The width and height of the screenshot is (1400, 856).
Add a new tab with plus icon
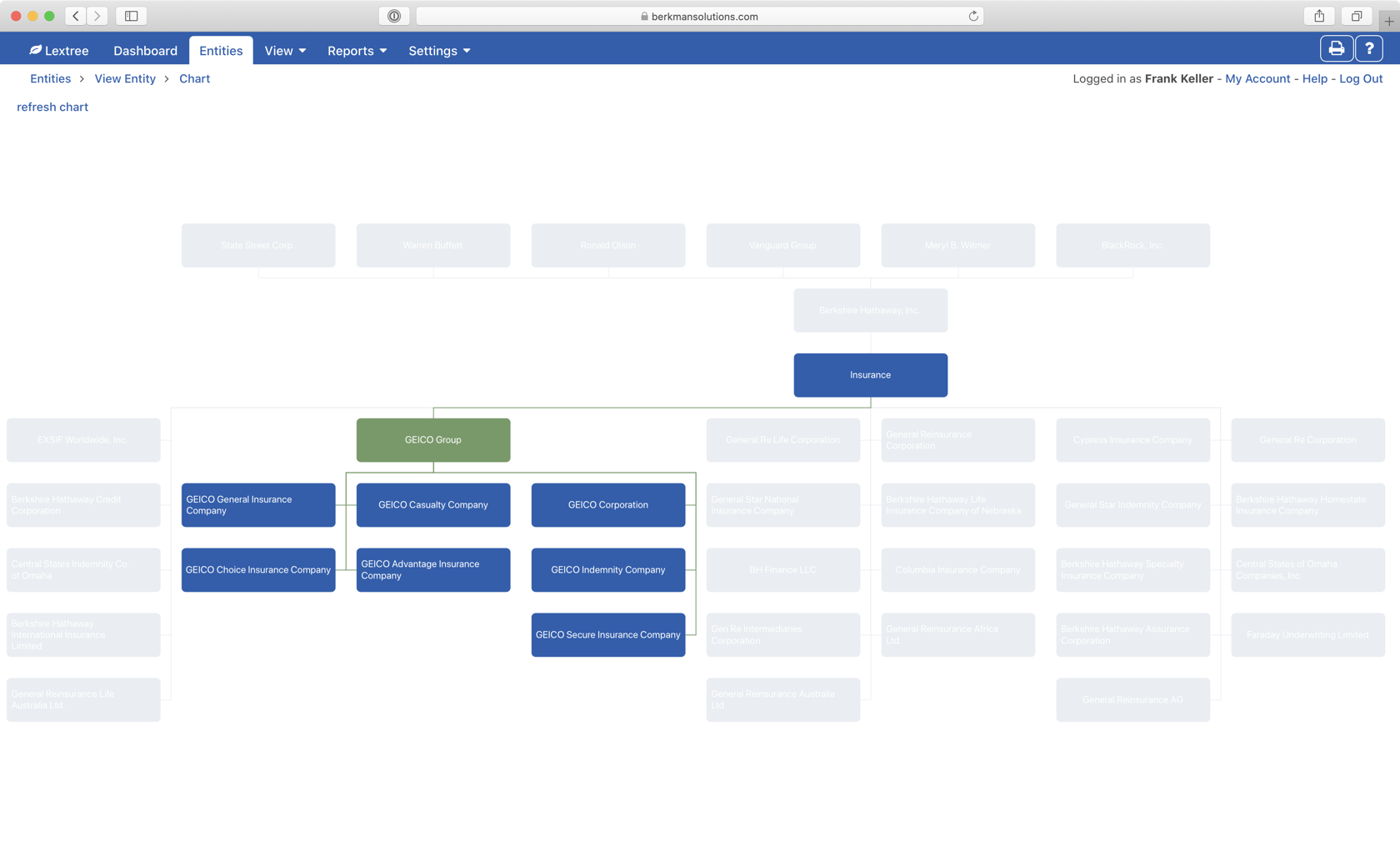(1389, 20)
